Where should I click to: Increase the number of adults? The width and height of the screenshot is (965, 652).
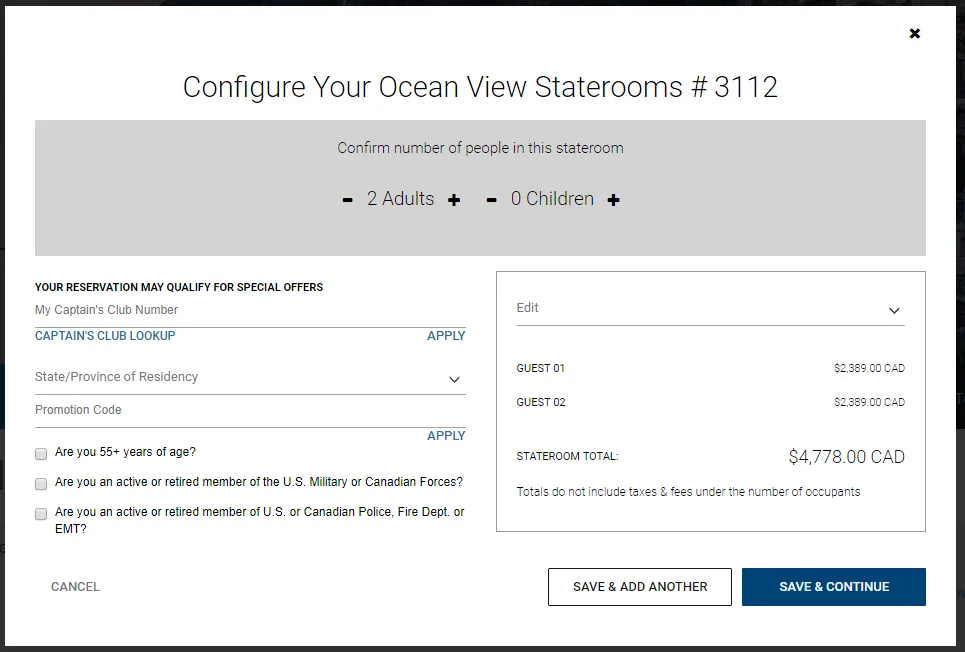pyautogui.click(x=454, y=200)
